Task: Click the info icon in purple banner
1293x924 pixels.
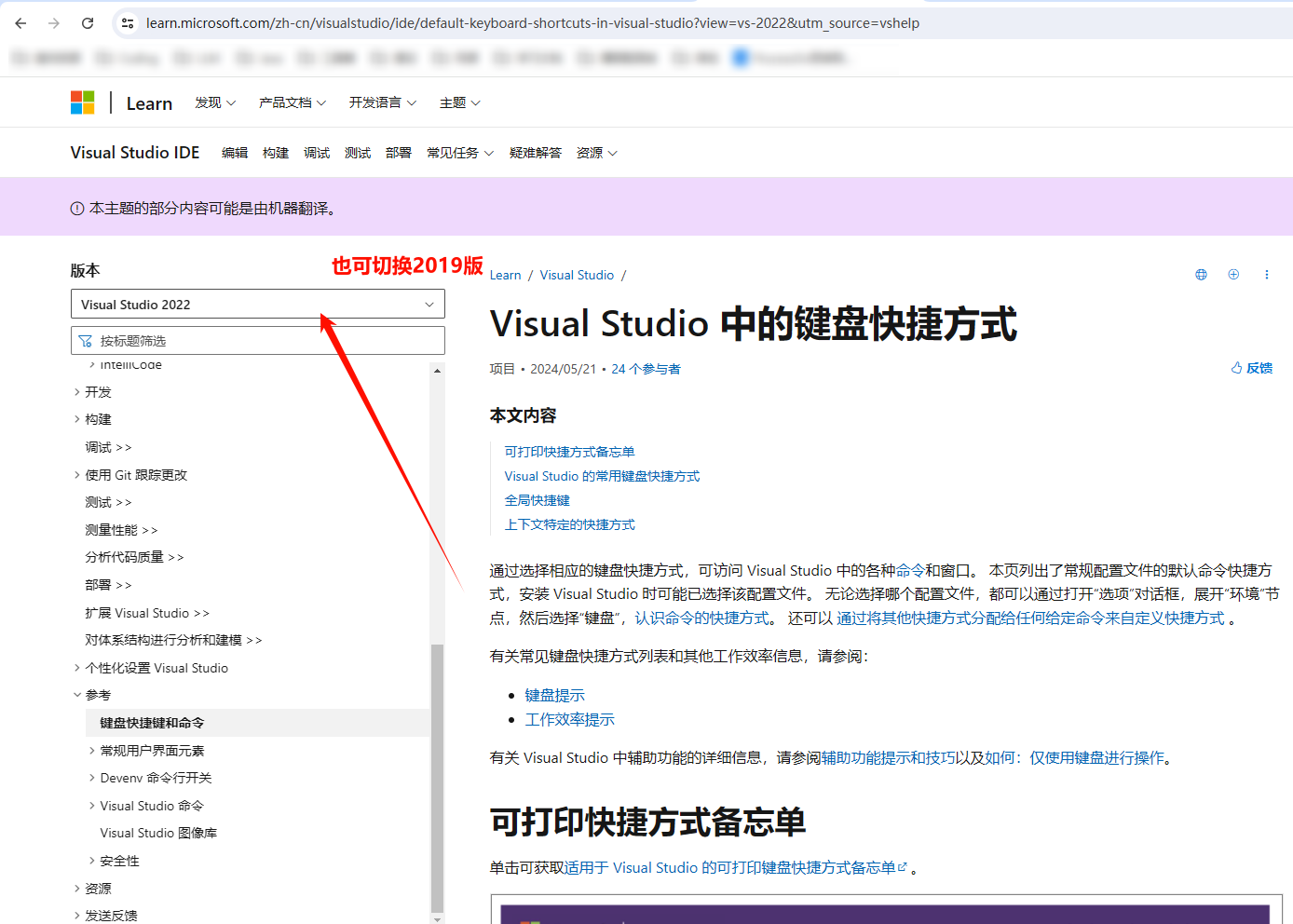Action: click(x=77, y=209)
